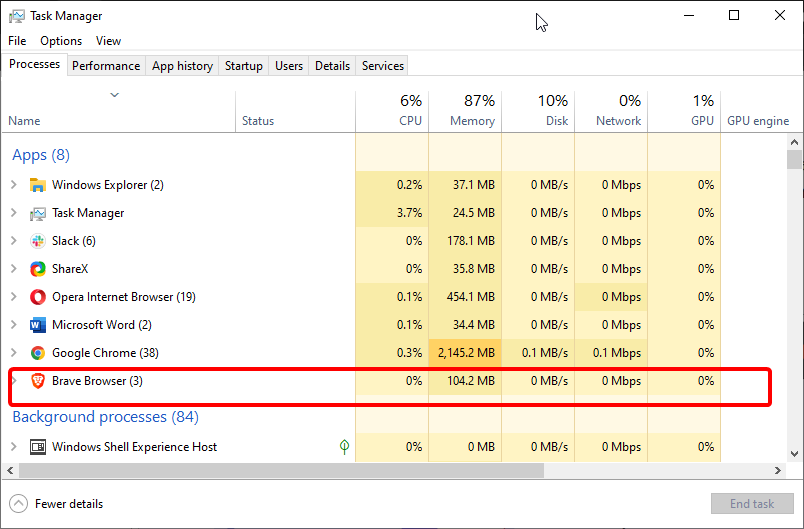
Task: Click Brave Browser memory value 104.2 MB
Action: 471,381
